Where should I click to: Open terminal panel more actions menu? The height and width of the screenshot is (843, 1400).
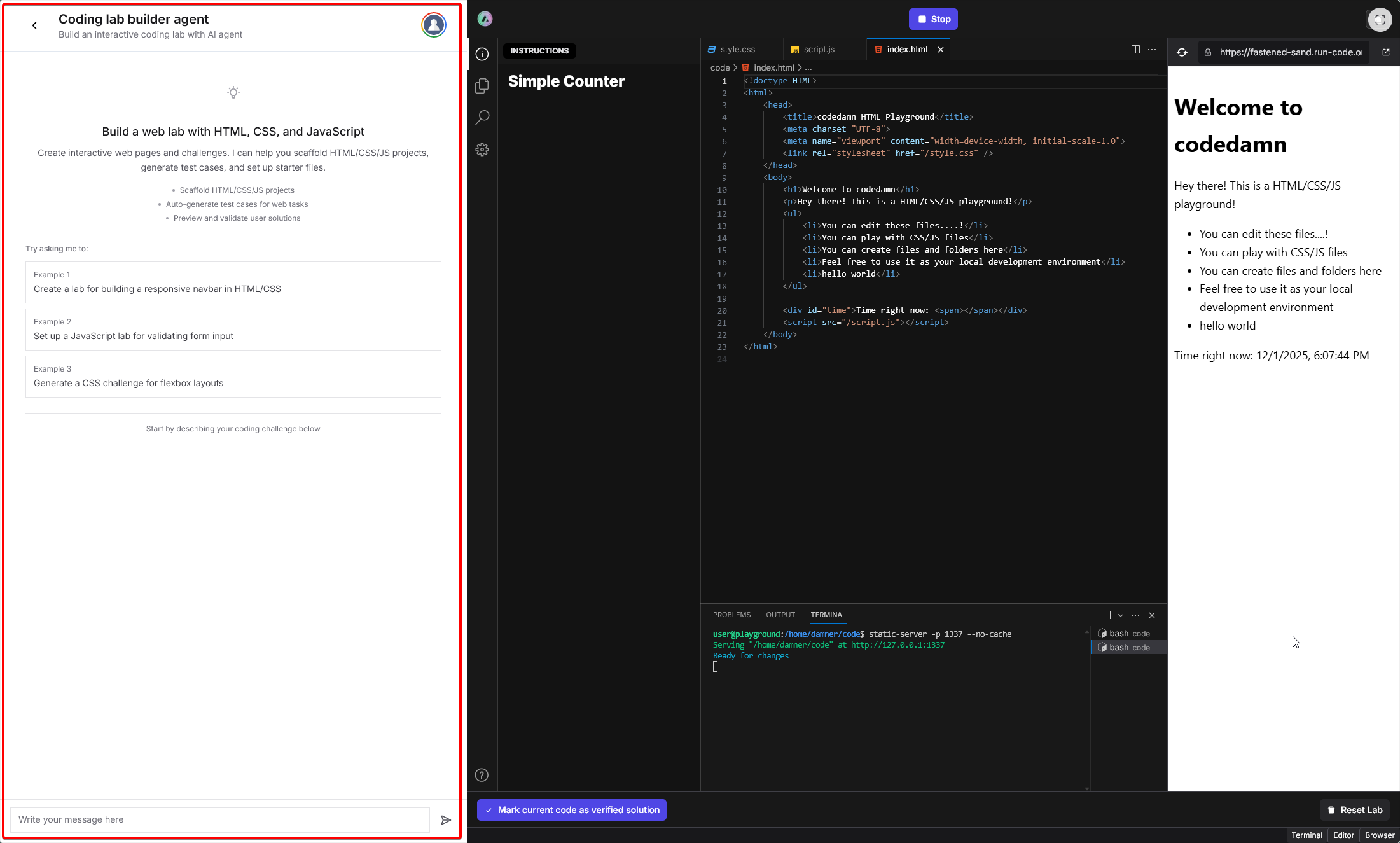click(x=1135, y=615)
